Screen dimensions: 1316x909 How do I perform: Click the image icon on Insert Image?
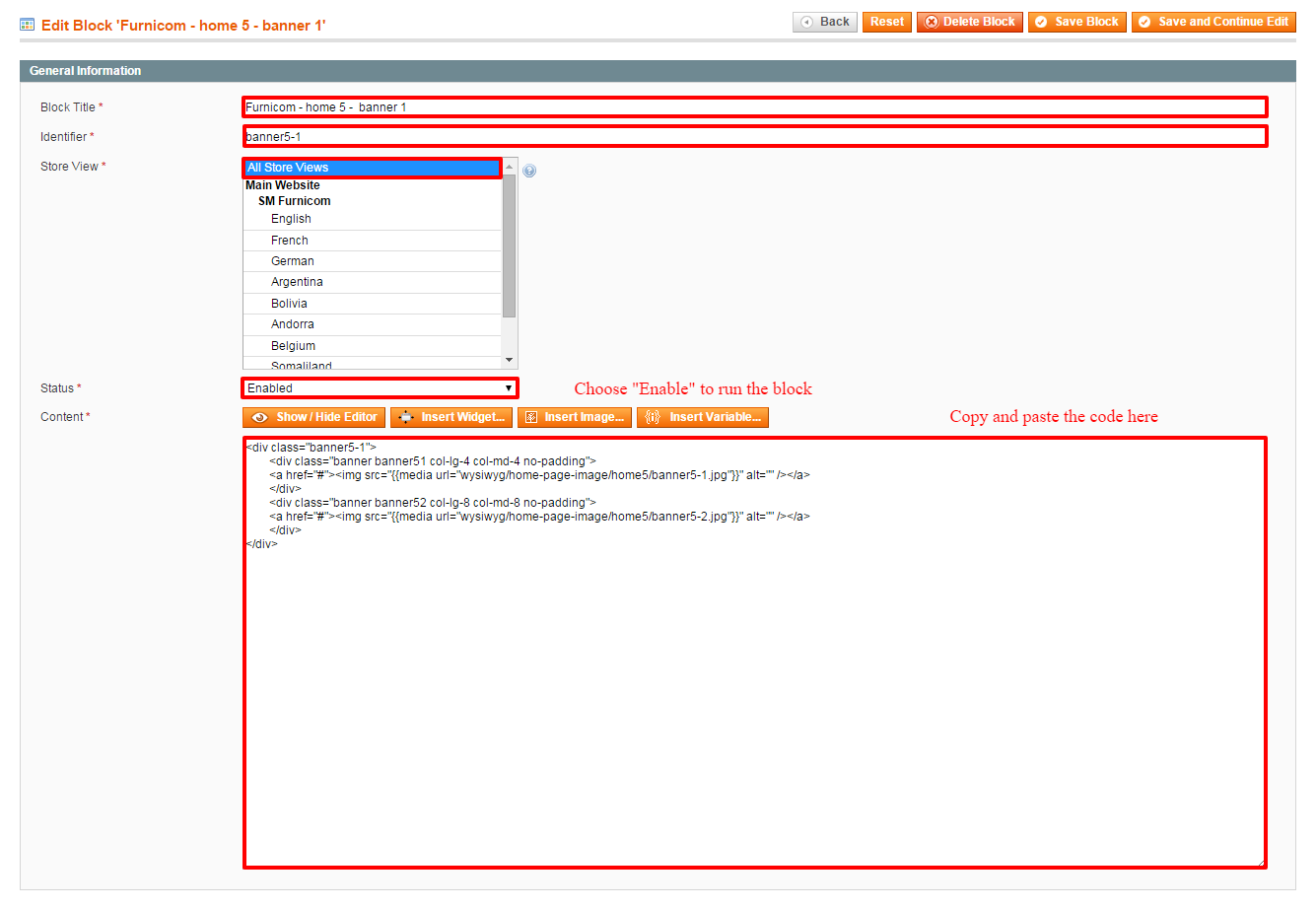(x=531, y=417)
